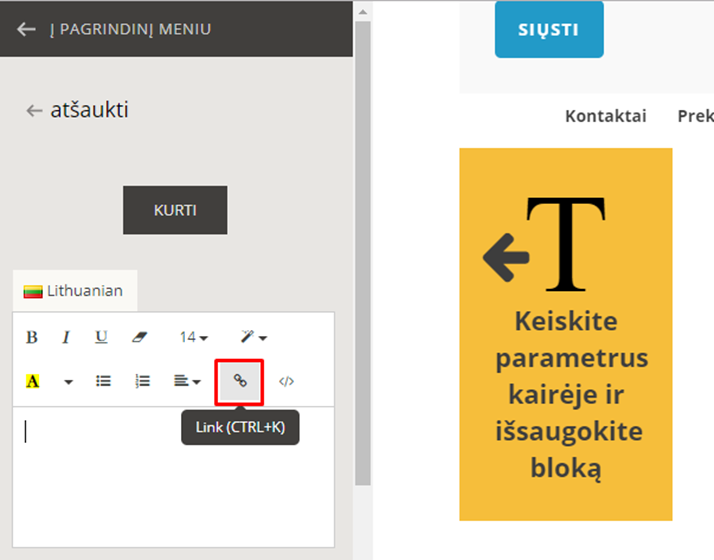Insert a link with the chain icon

point(240,382)
